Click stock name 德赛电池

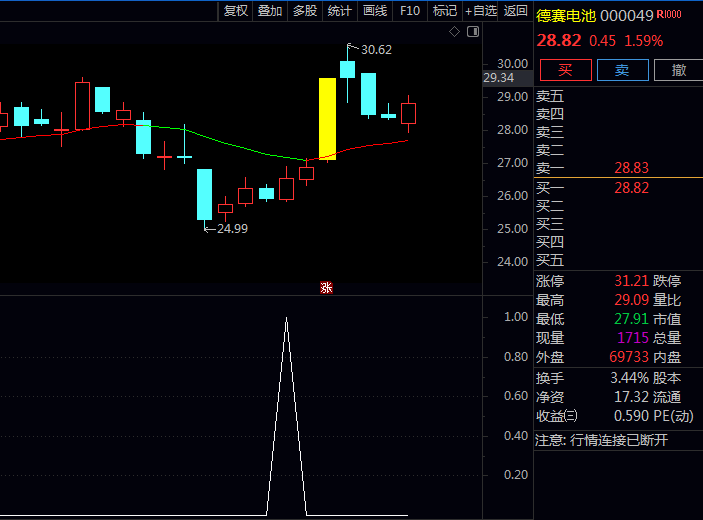(566, 16)
